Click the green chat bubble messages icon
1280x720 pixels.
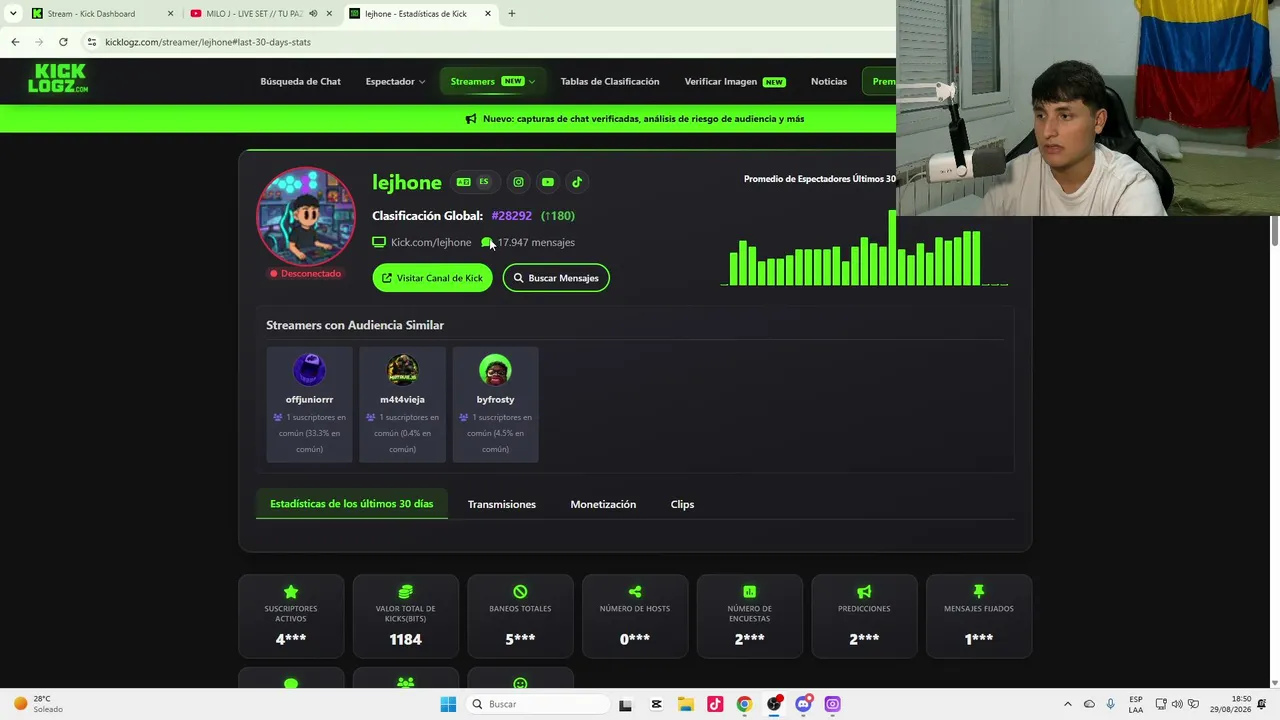[x=487, y=242]
